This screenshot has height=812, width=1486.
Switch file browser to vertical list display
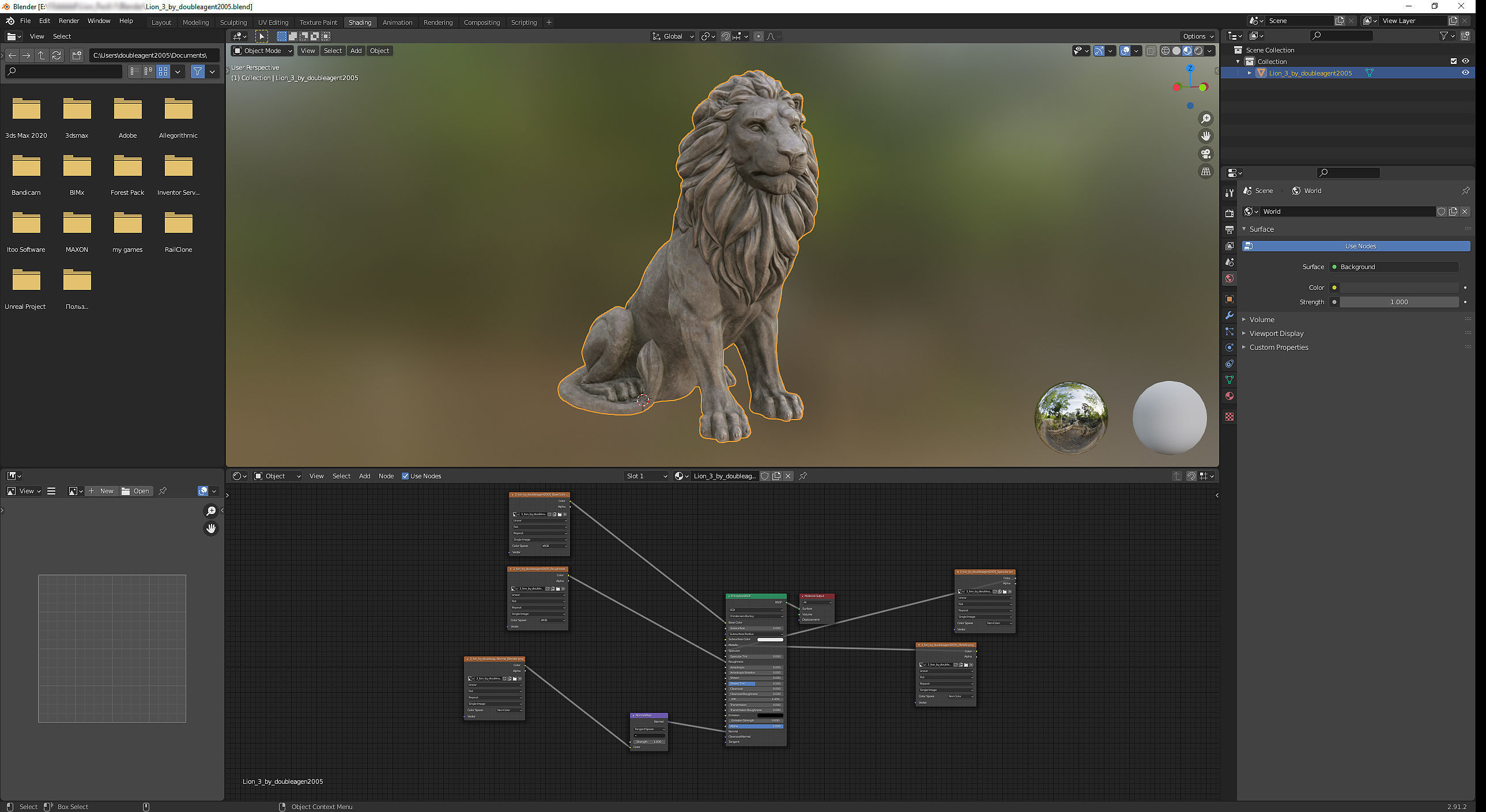[135, 71]
